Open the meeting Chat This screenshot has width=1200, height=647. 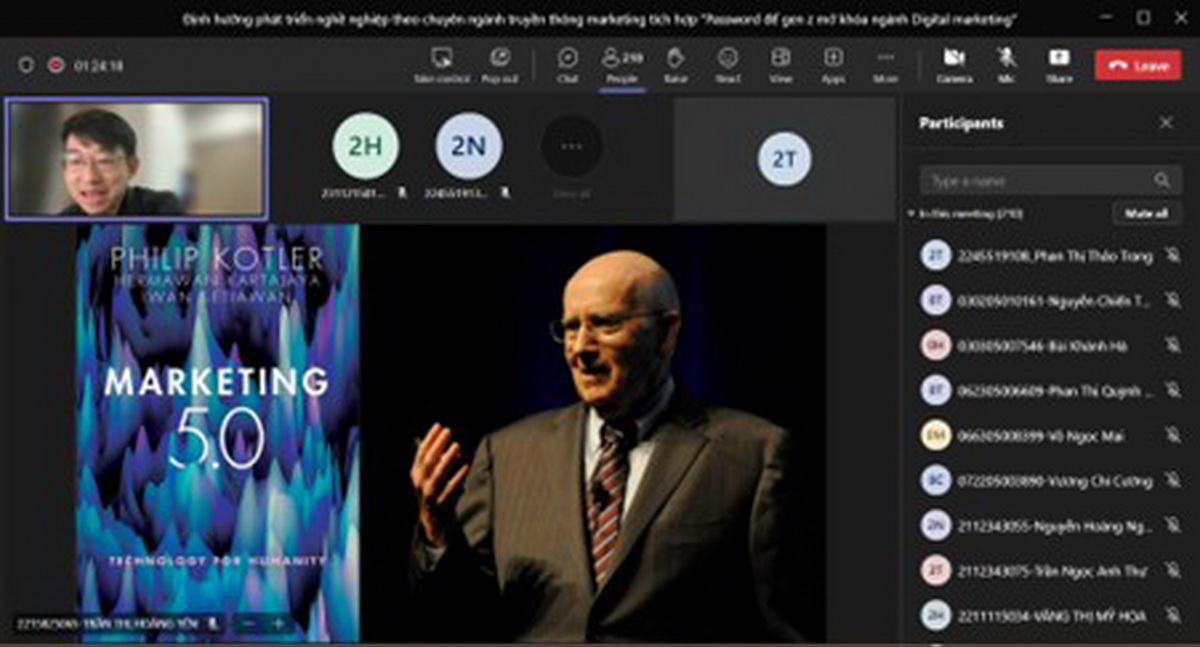568,64
